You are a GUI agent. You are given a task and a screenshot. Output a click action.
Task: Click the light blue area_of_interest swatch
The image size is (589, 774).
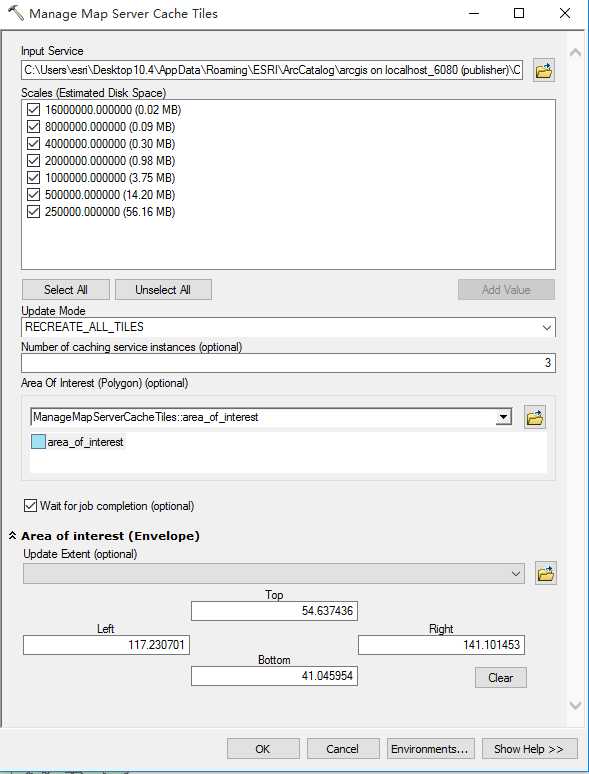(x=38, y=442)
